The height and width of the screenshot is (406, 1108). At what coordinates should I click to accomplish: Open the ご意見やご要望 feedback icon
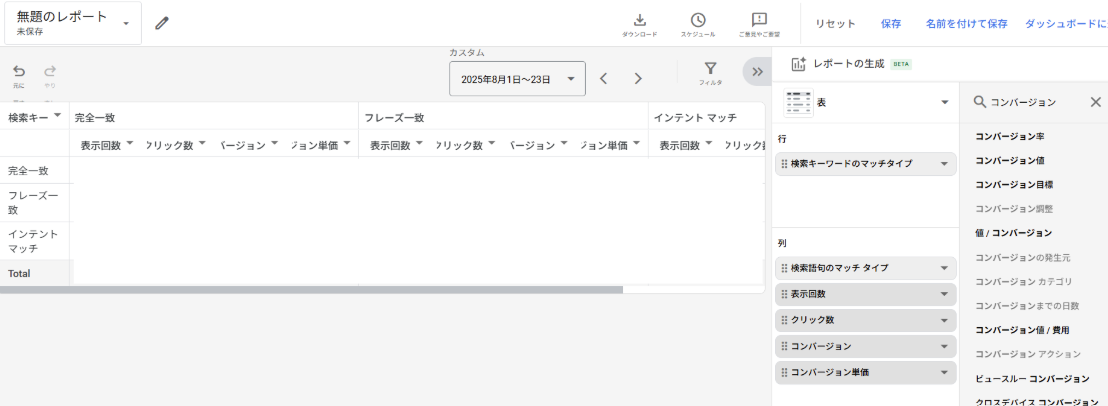760,20
